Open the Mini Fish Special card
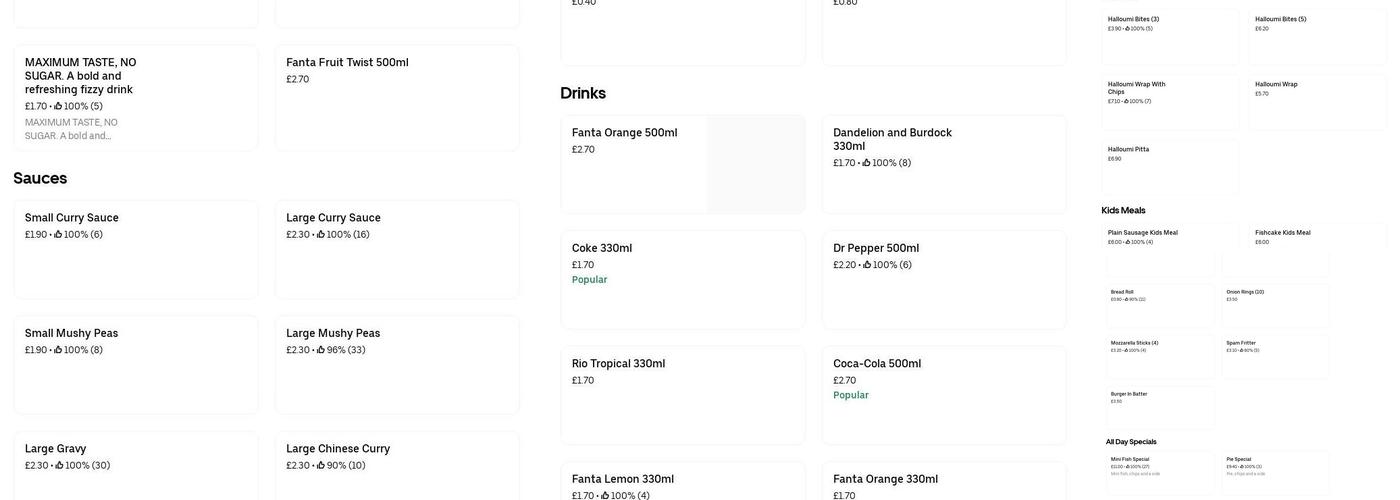Viewport: 1400px width, 500px height. coord(1160,471)
